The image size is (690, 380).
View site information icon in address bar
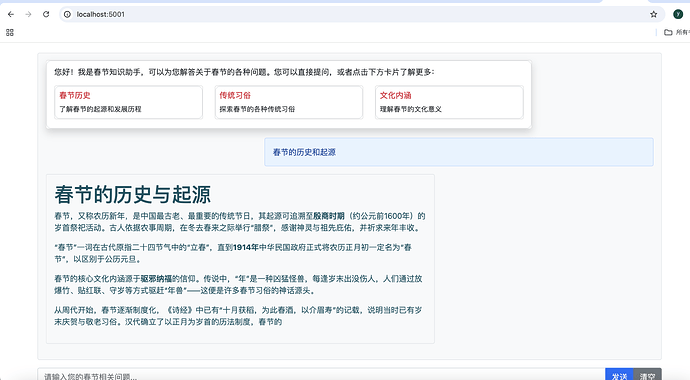pos(67,15)
